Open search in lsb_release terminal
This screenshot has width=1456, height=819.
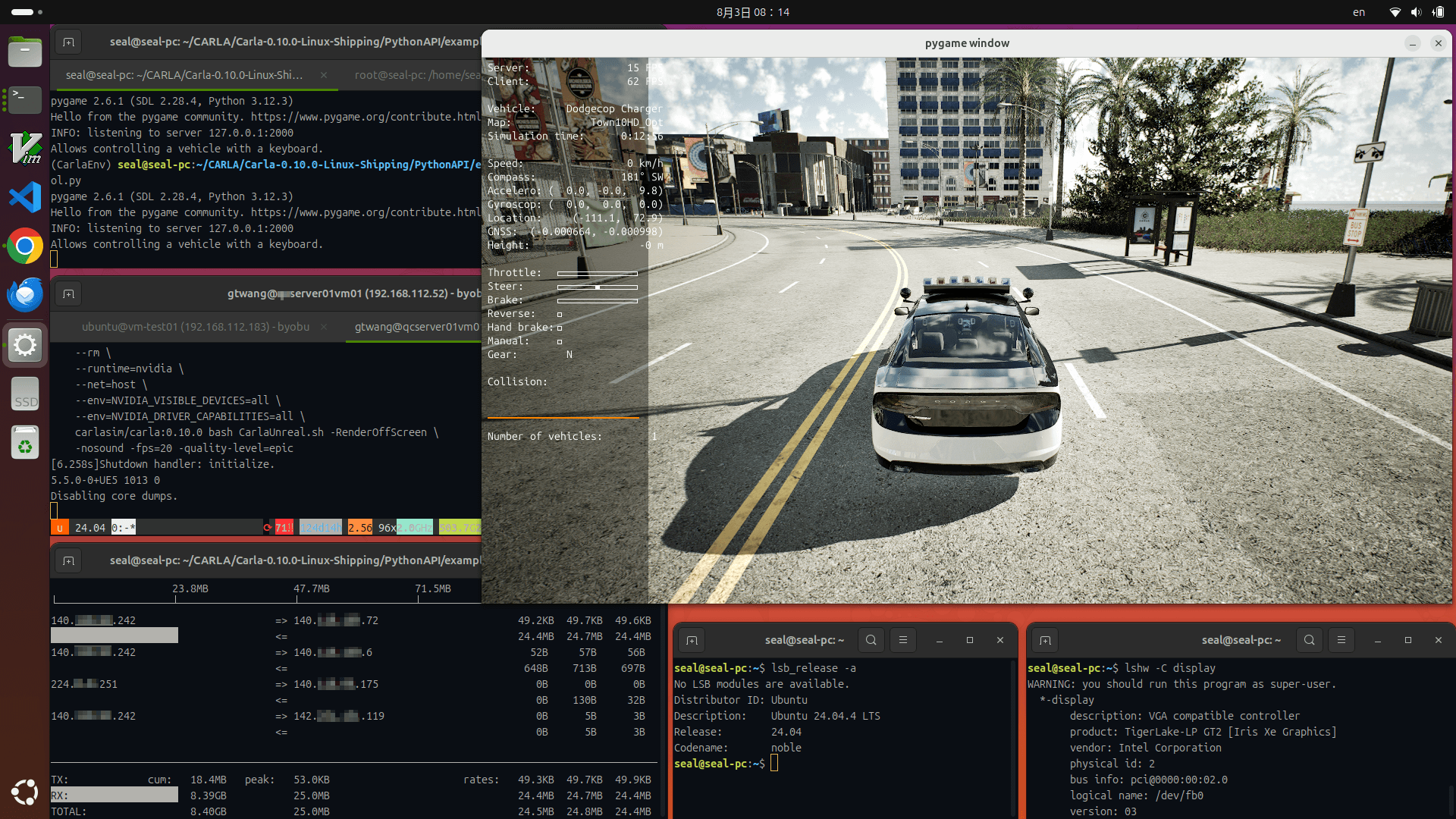tap(871, 640)
